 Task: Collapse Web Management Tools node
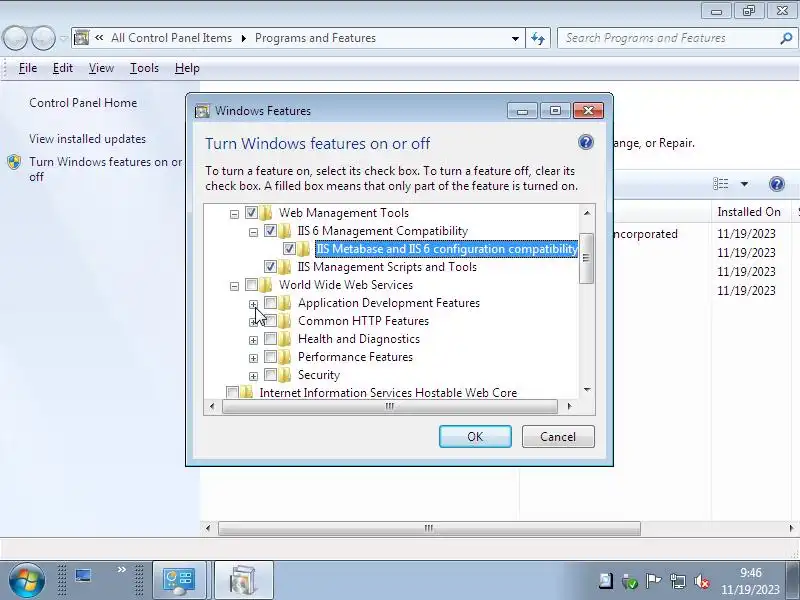pos(234,214)
